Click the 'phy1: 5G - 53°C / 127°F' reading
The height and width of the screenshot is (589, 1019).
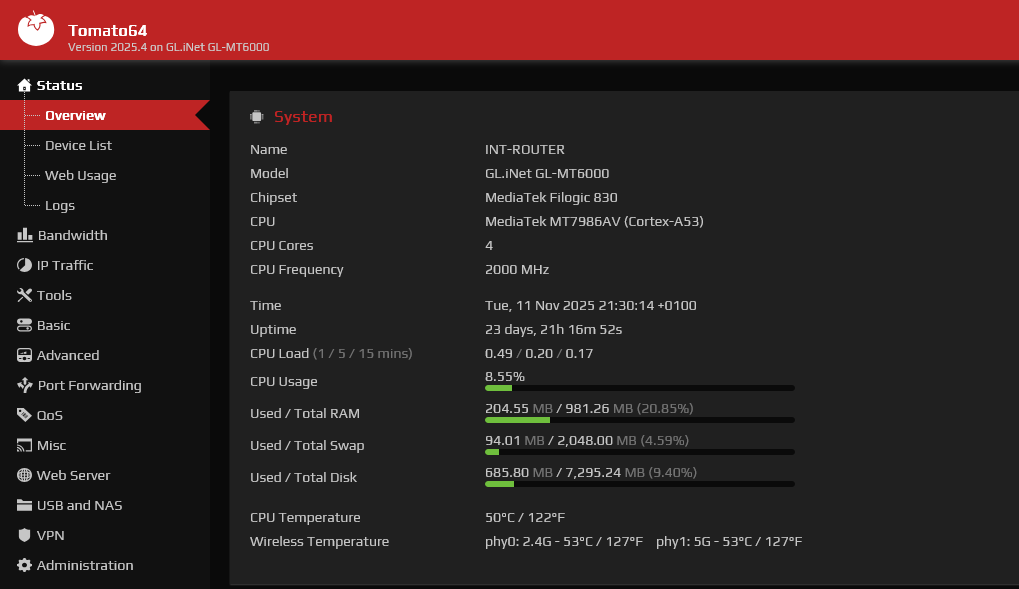(x=729, y=541)
